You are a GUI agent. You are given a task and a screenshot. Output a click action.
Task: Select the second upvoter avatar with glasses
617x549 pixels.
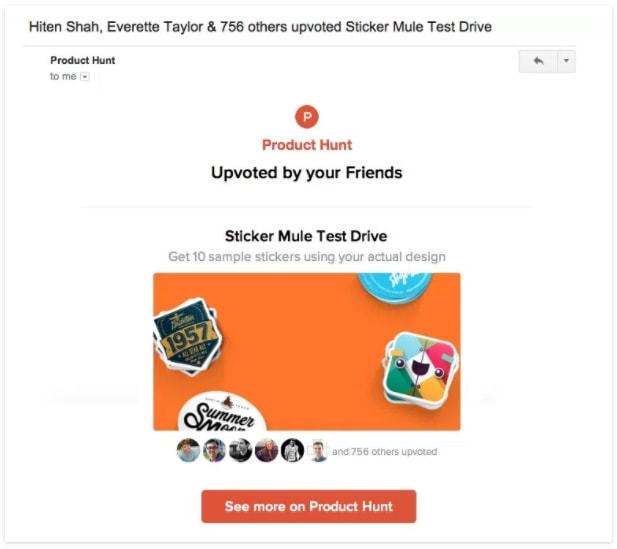214,450
